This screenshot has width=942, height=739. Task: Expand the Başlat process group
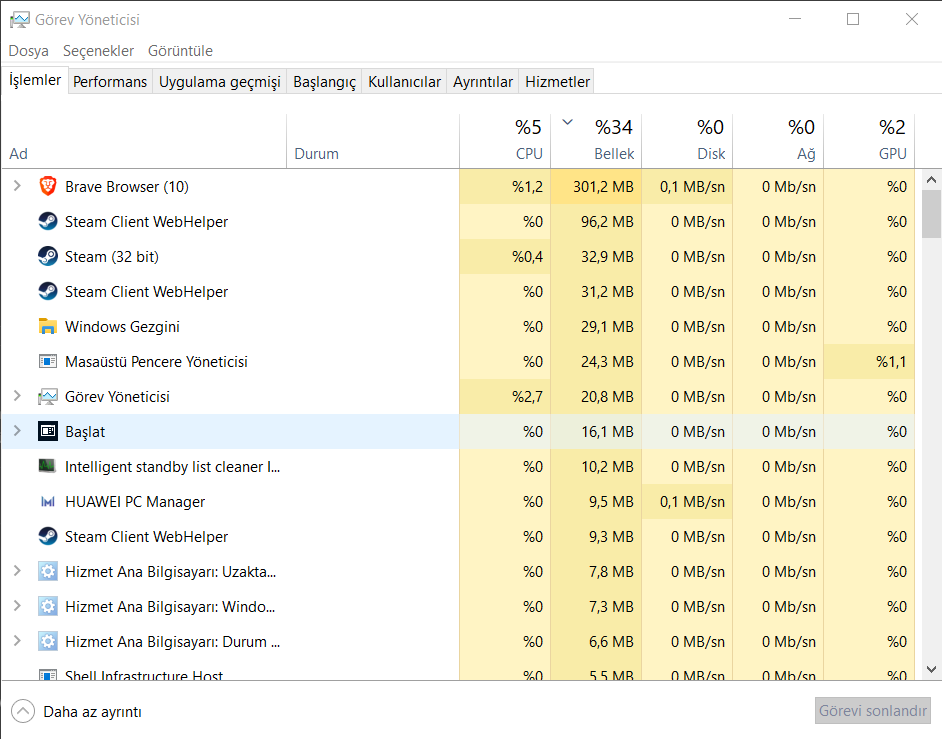coord(16,431)
